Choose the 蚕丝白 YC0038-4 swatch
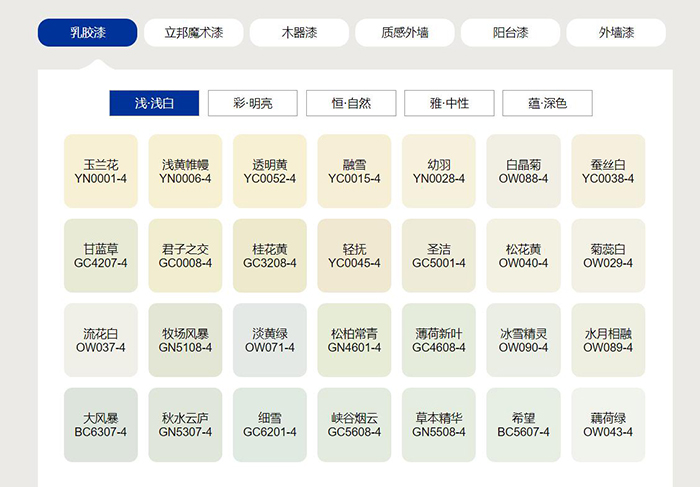Image resolution: width=700 pixels, height=487 pixels. (607, 171)
